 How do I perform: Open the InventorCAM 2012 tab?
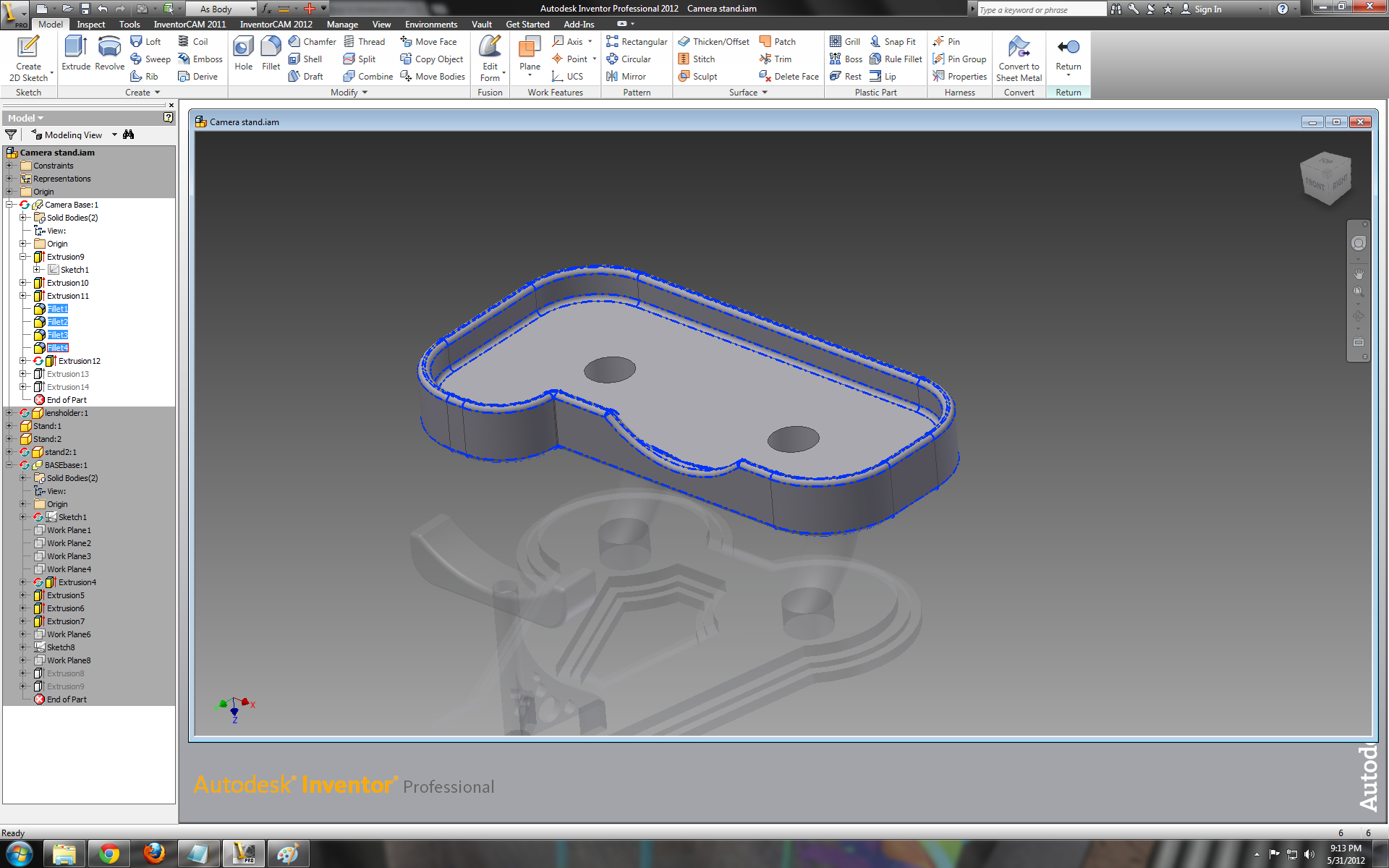click(276, 24)
